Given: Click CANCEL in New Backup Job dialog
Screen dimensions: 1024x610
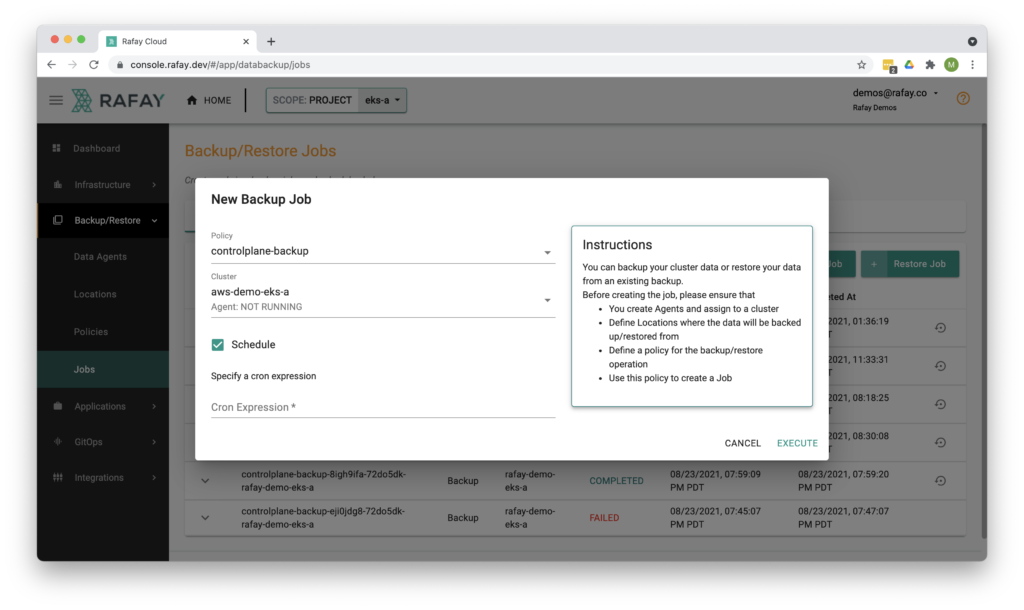Looking at the screenshot, I should 743,443.
